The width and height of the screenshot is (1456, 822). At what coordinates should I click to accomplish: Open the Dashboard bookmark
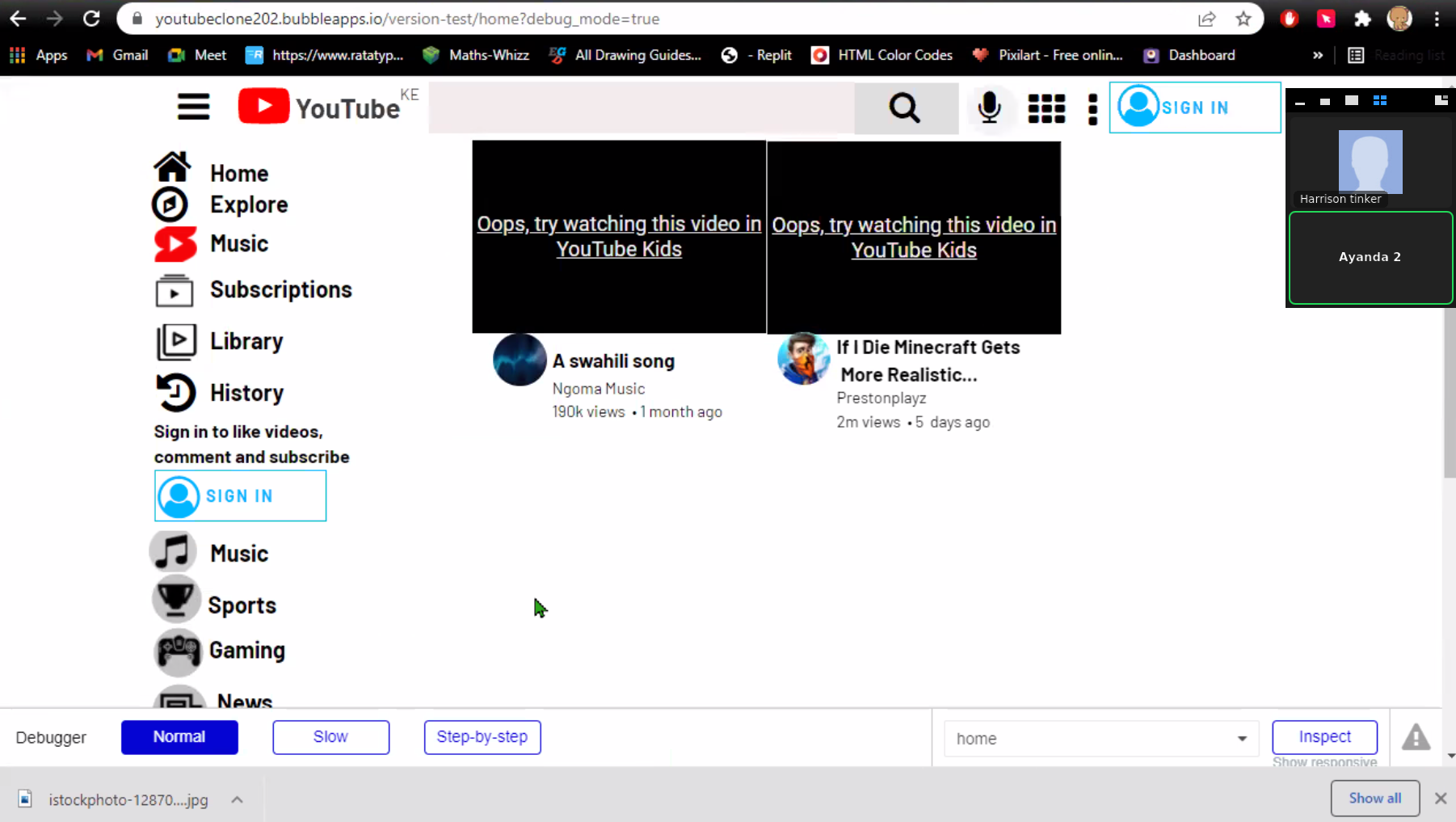point(1189,55)
